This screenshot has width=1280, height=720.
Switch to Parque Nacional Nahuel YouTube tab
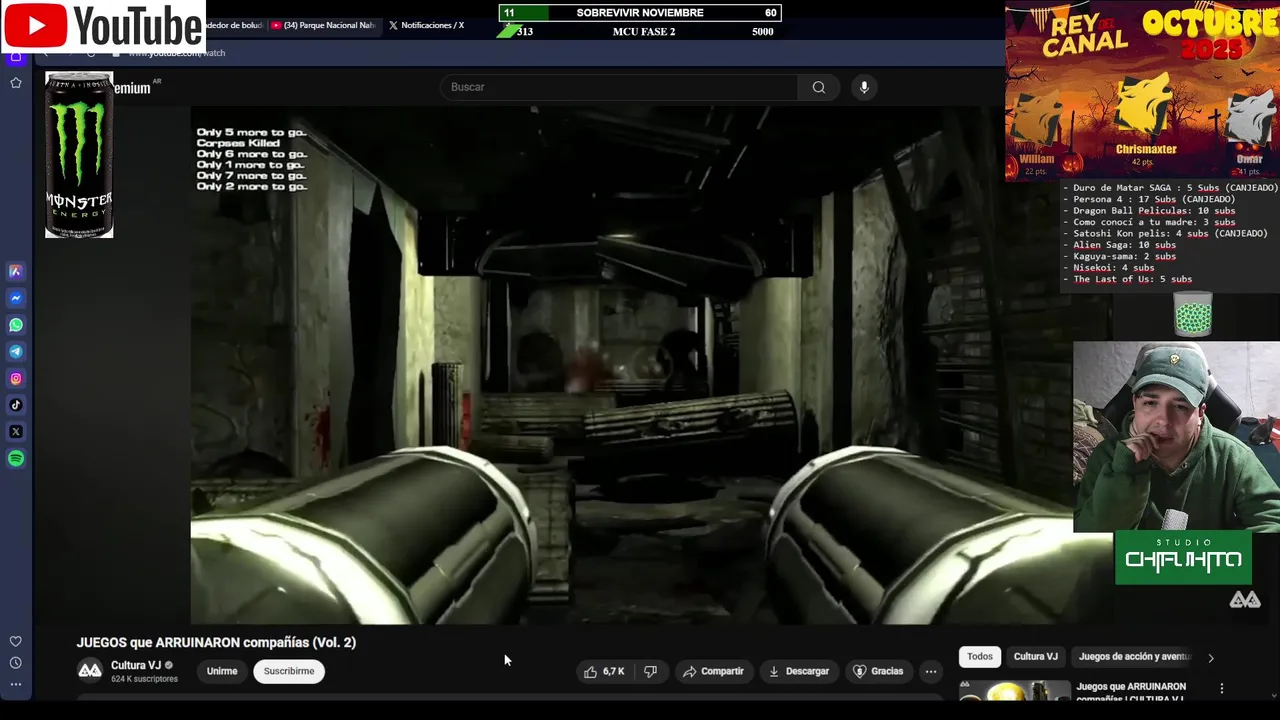(x=324, y=25)
